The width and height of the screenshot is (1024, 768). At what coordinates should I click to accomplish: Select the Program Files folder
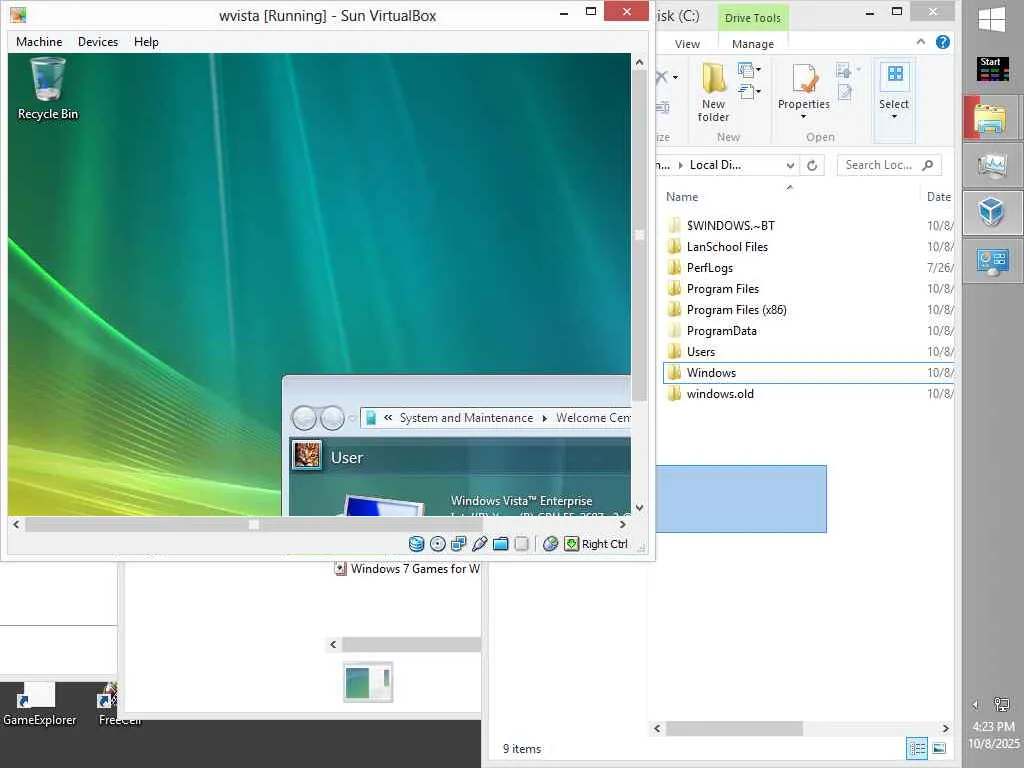[722, 289]
